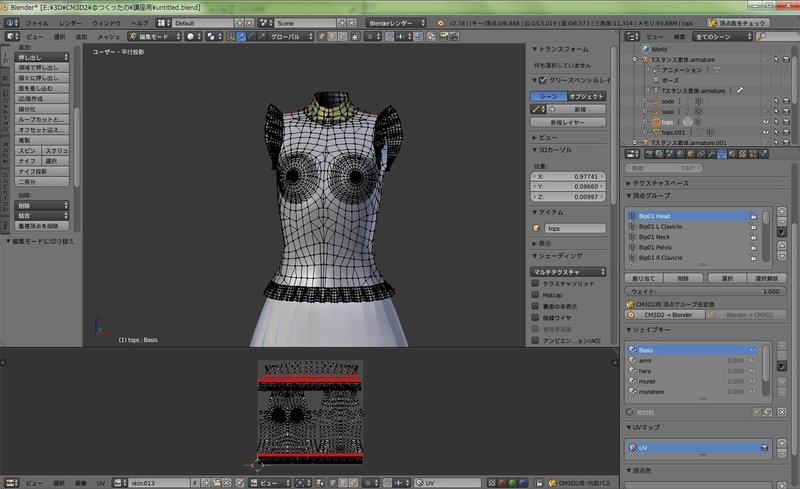800x489 pixels.
Task: Expand the ビュー panel in properties sidebar
Action: [544, 137]
